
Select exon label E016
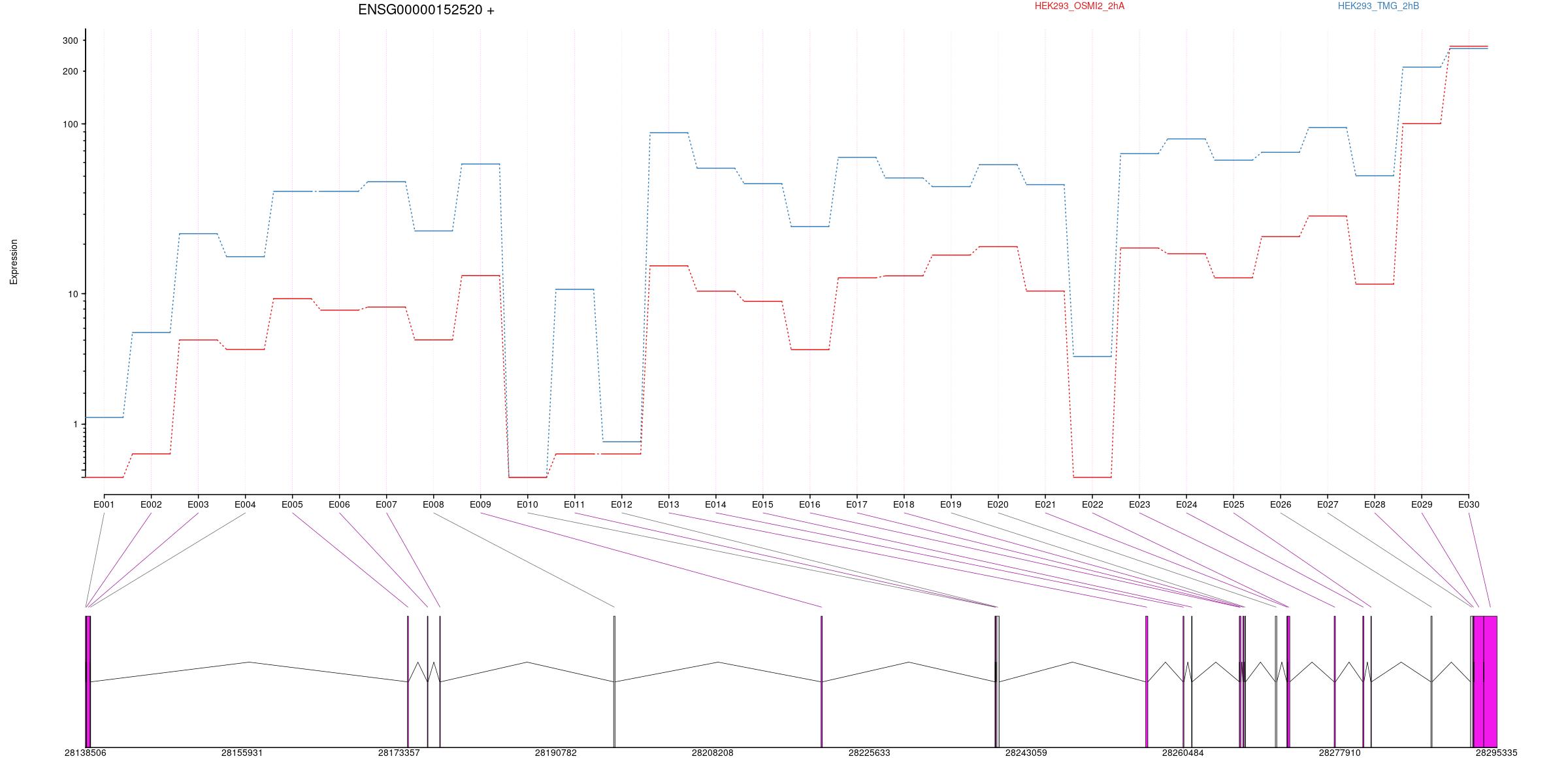point(809,504)
